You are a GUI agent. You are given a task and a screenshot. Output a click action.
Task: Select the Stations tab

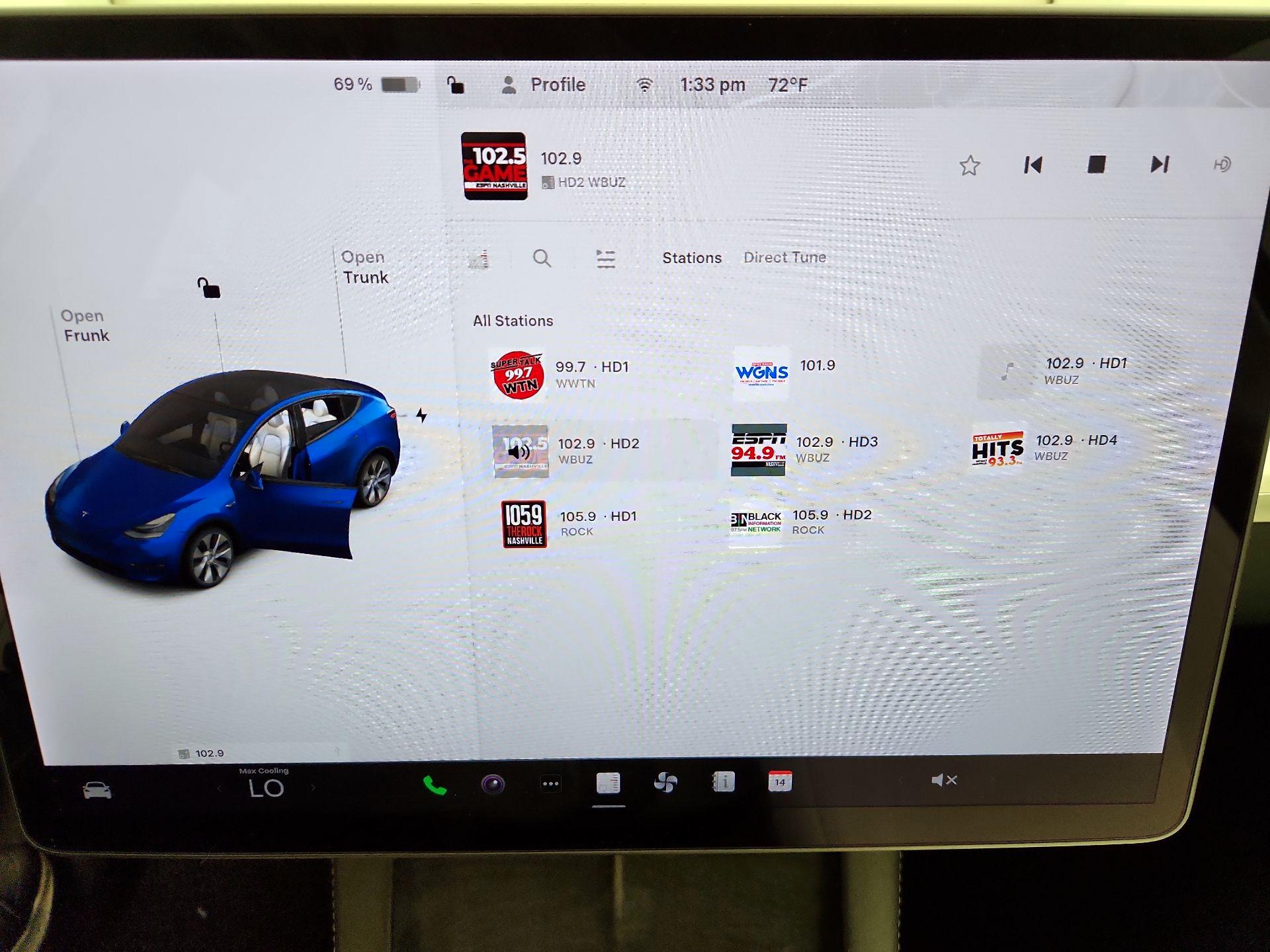coord(692,258)
